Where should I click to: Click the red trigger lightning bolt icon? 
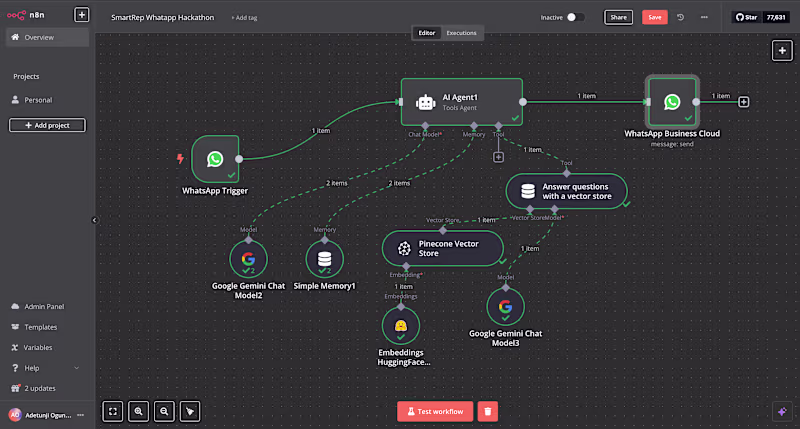tap(180, 158)
